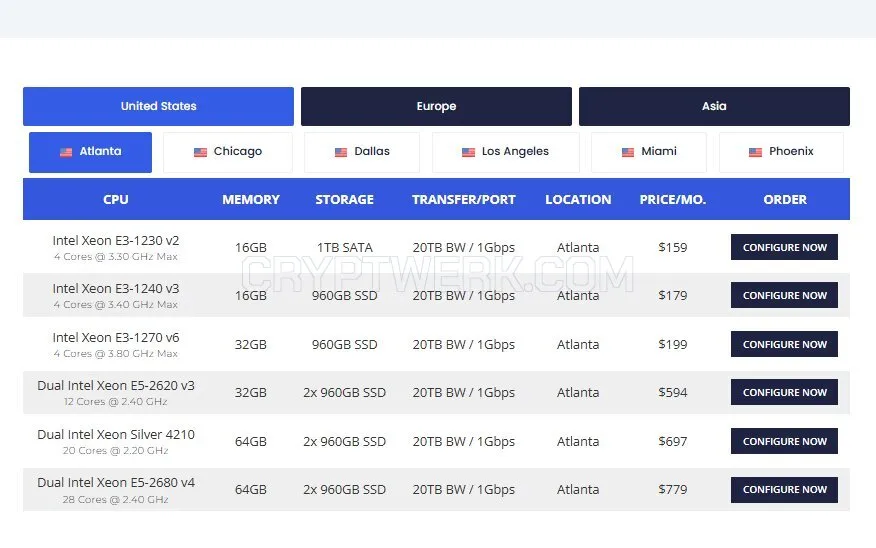This screenshot has width=876, height=548.
Task: Click the Intel Xeon E3-1230 v2 CPU name
Action: pyautogui.click(x=116, y=240)
